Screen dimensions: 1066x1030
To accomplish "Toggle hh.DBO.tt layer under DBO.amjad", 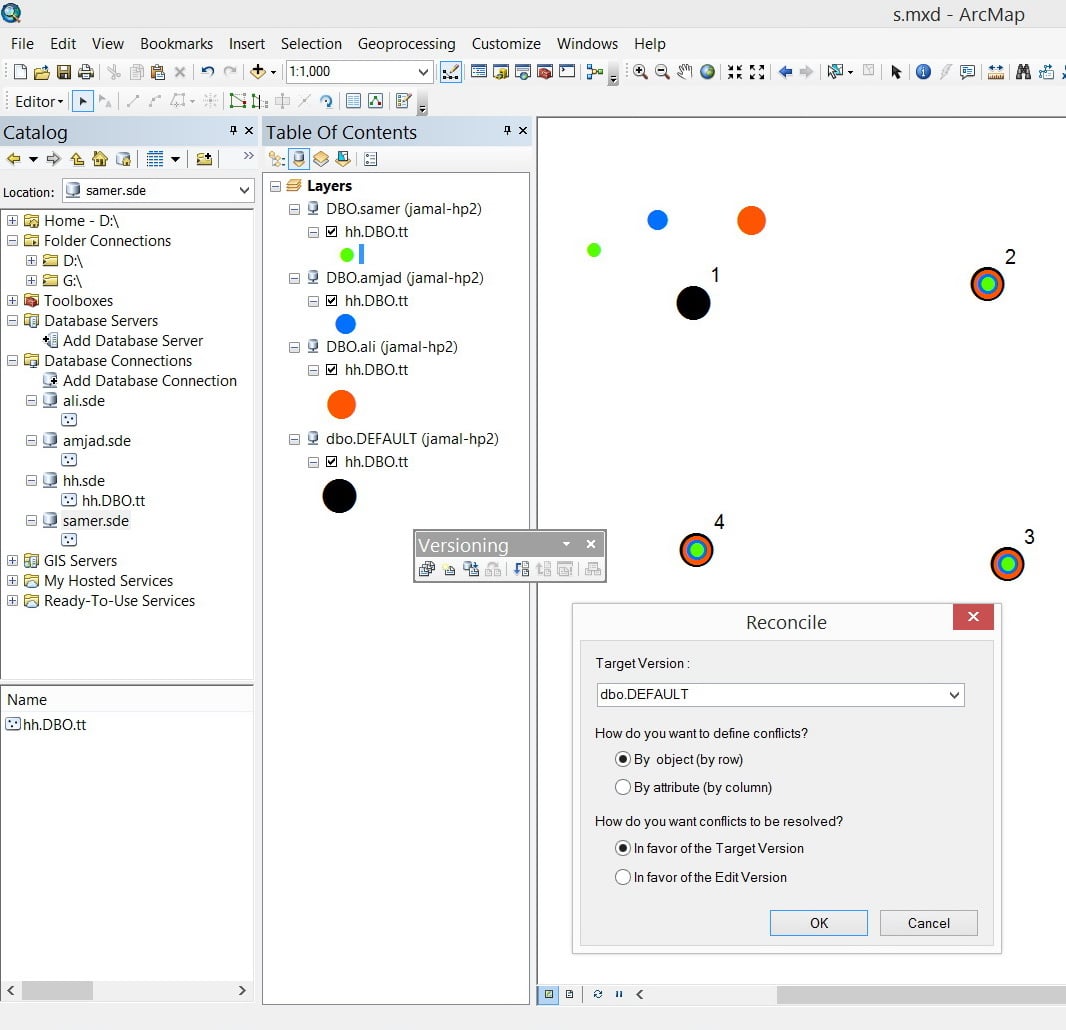I will point(332,301).
